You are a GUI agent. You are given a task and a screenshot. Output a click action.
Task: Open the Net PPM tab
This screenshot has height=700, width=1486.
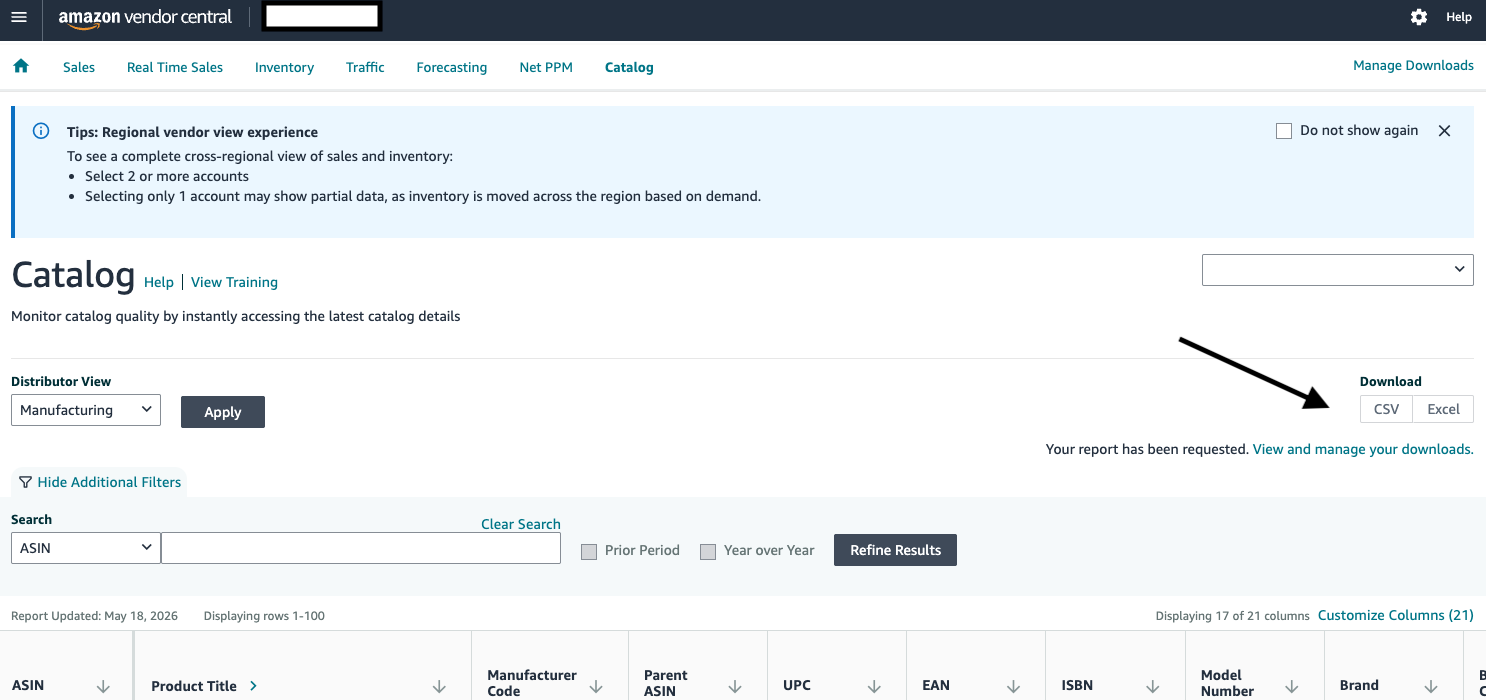[x=546, y=67]
